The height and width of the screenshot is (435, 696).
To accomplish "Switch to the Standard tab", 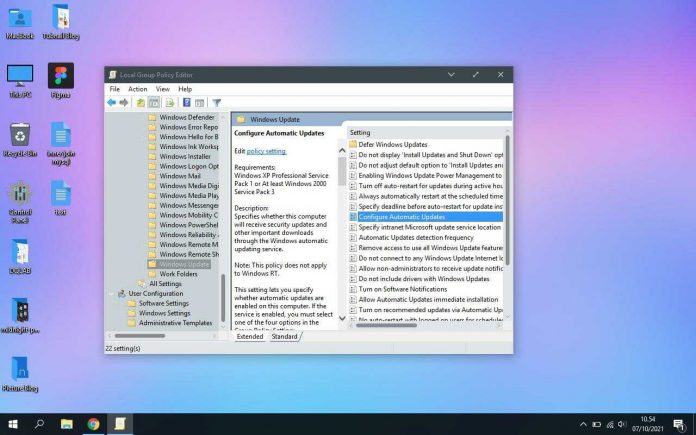I will click(285, 336).
